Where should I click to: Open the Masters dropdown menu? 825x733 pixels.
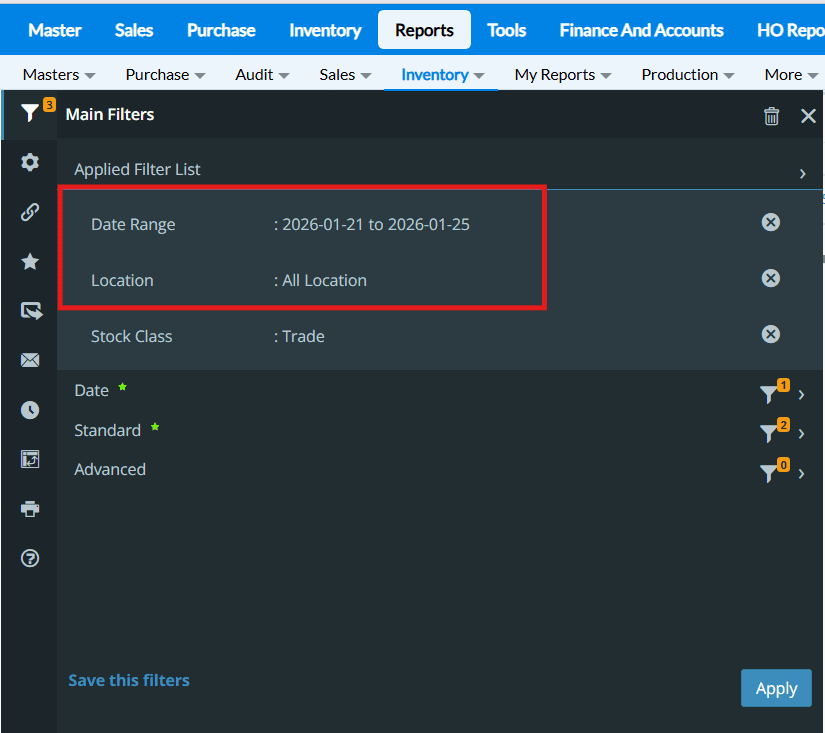click(59, 75)
